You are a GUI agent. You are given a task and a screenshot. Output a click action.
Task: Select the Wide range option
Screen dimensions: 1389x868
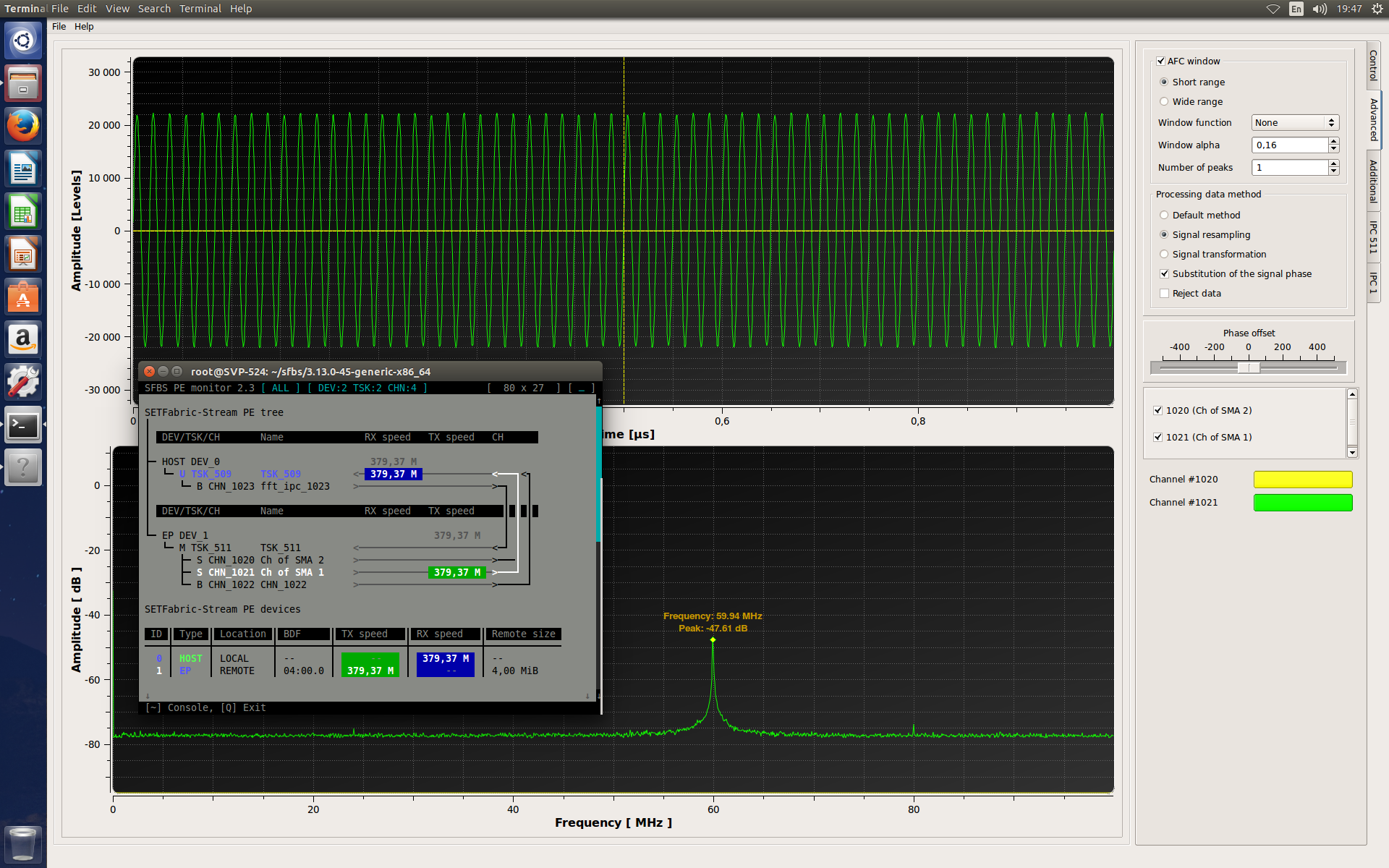(1164, 102)
